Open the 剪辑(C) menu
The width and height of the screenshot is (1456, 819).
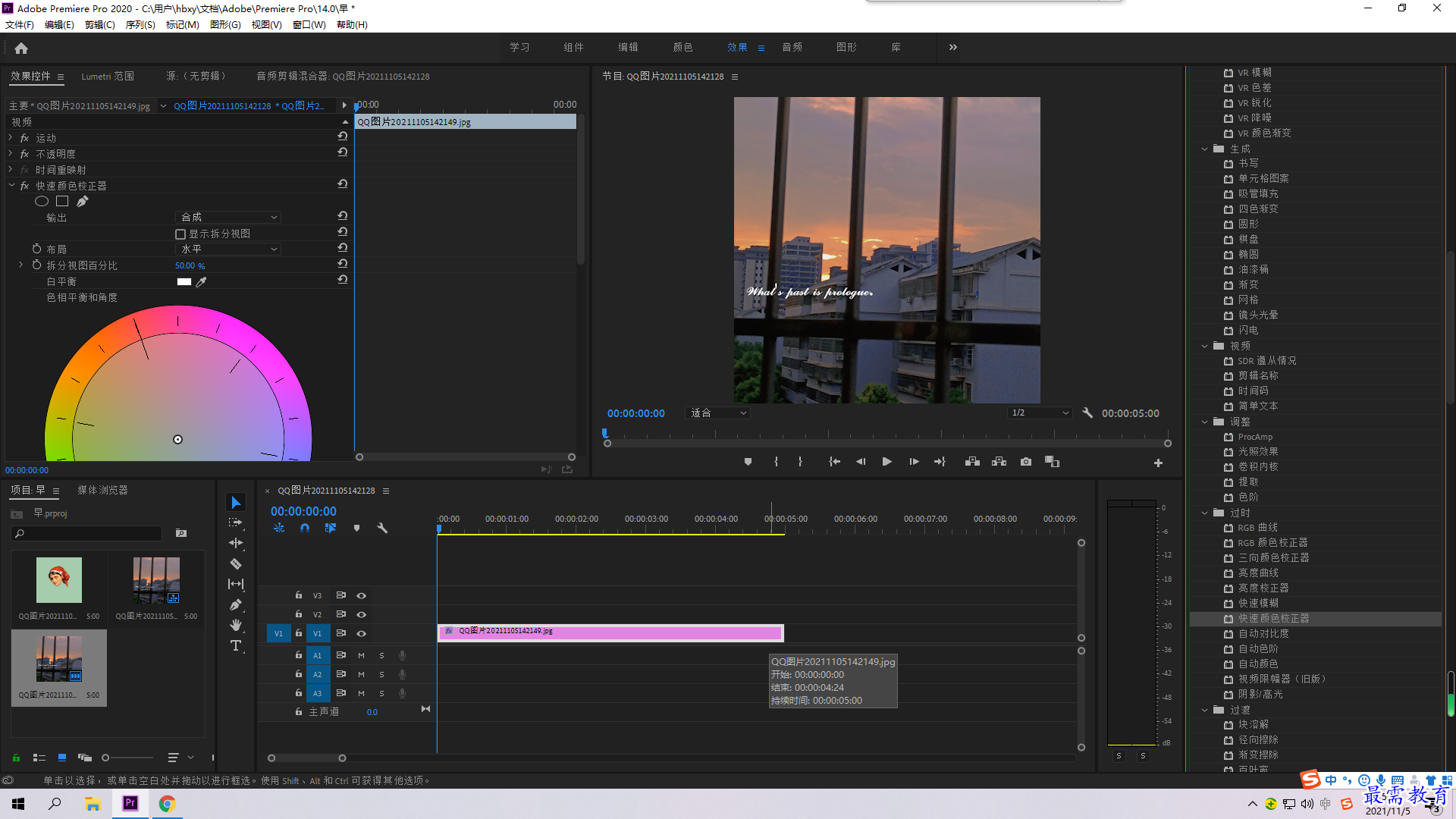tap(100, 25)
